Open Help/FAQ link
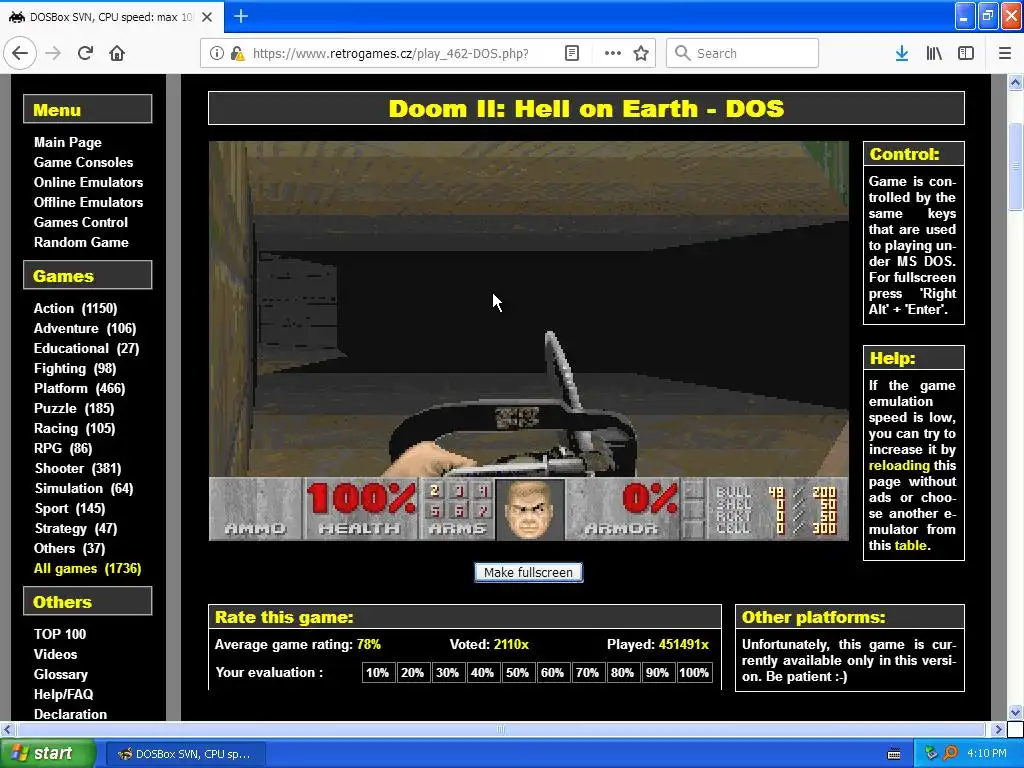 [x=63, y=694]
